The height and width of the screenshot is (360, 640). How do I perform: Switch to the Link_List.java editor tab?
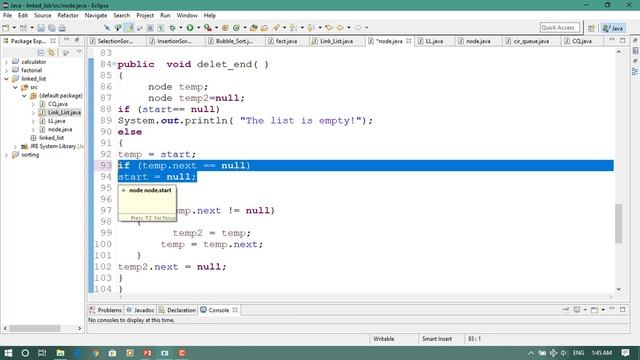336,41
